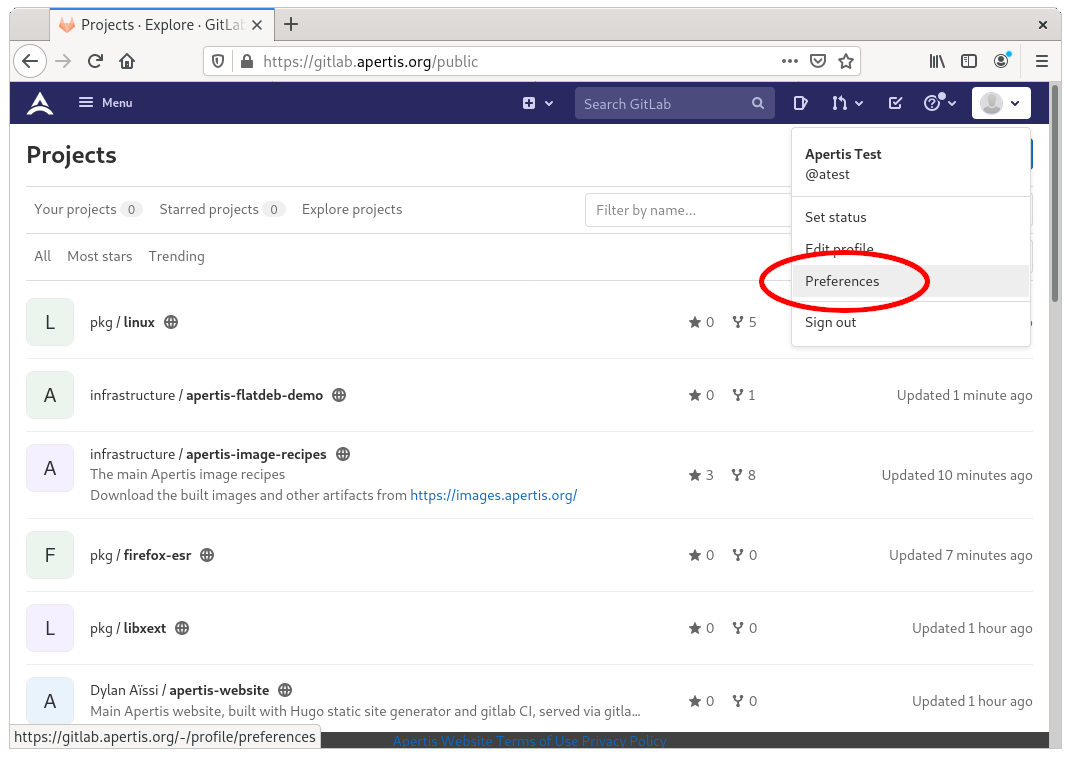The height and width of the screenshot is (758, 1071).
Task: Choose Sign out from user menu
Action: (910, 322)
